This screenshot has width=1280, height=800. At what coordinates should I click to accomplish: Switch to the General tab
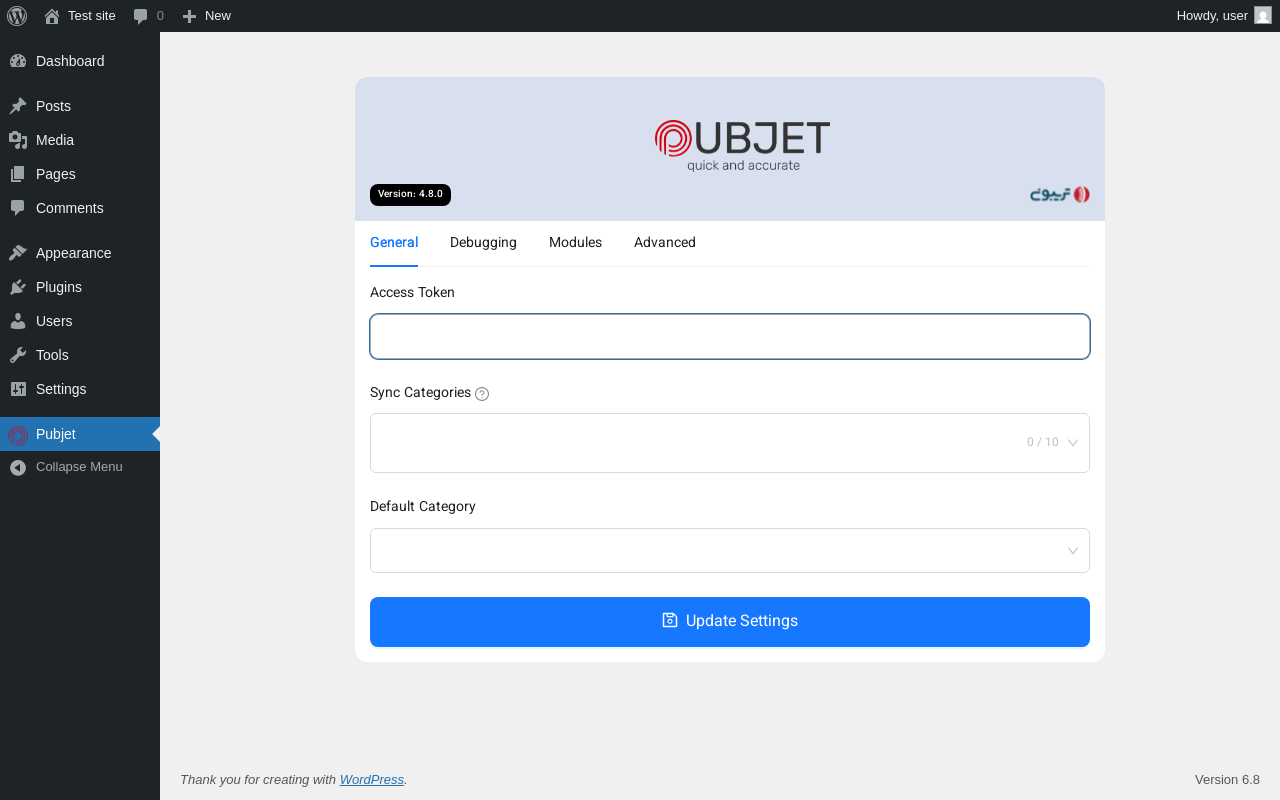(x=394, y=243)
